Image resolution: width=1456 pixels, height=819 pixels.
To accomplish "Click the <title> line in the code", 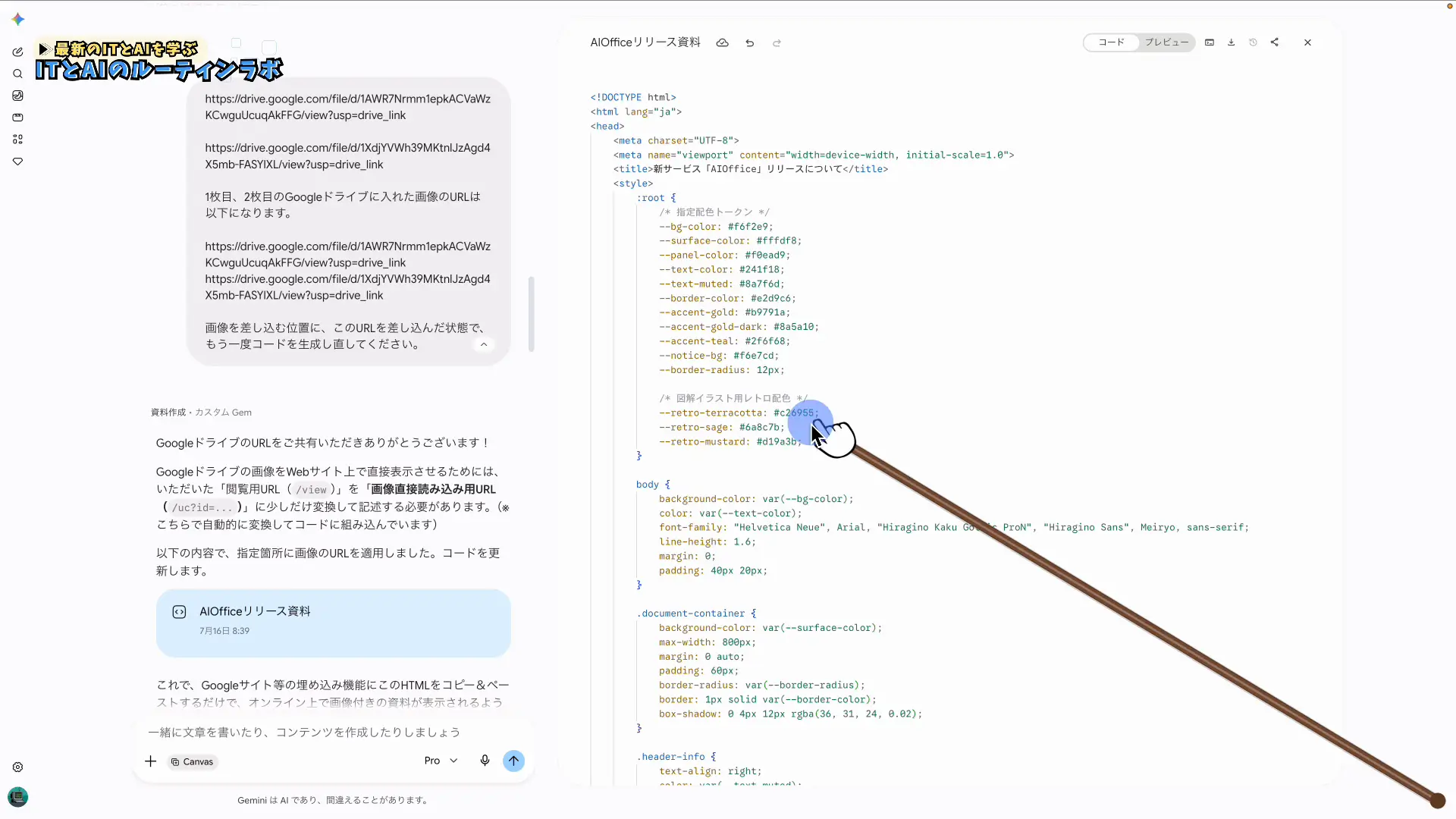I will 751,169.
